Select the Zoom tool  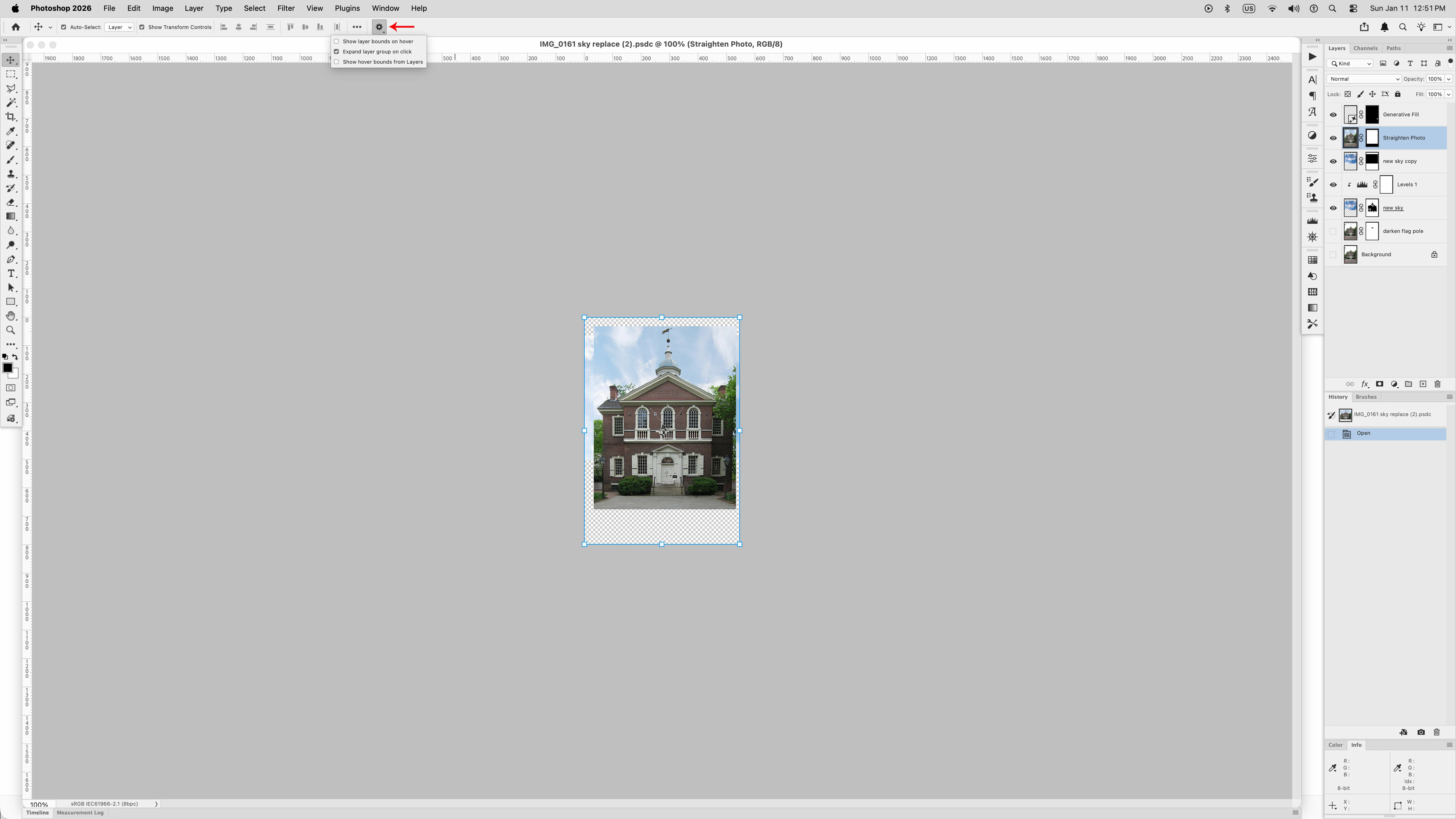[x=11, y=330]
